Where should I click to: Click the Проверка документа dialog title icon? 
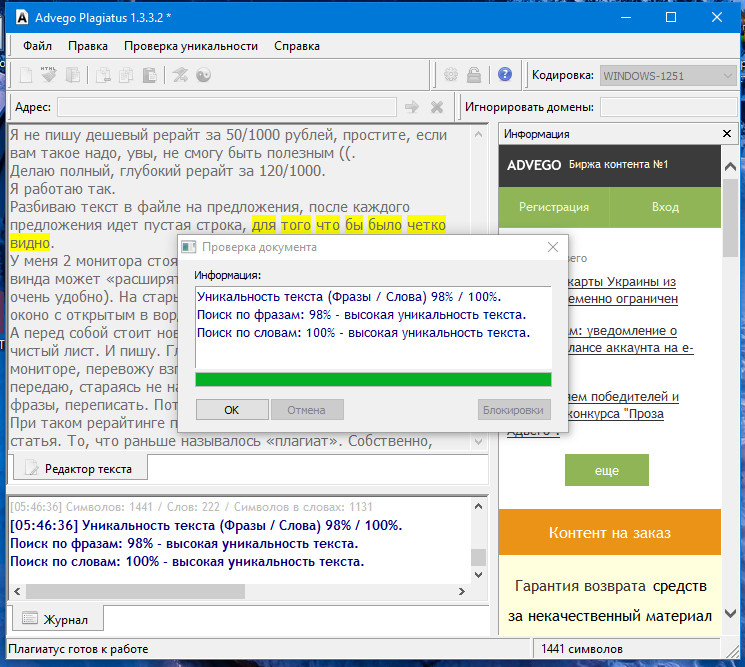click(x=189, y=247)
